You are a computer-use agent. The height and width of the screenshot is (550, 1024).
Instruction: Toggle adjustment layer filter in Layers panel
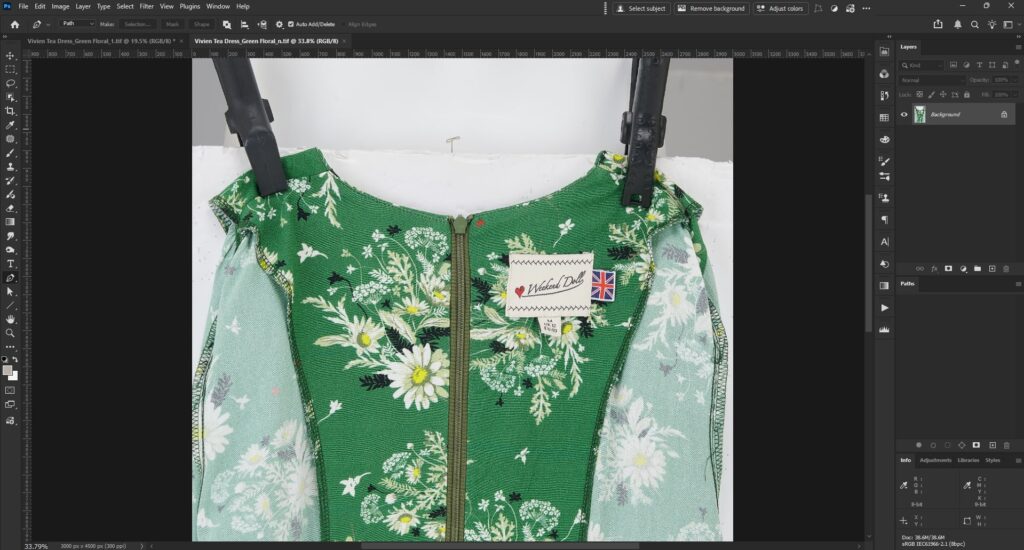coord(967,65)
